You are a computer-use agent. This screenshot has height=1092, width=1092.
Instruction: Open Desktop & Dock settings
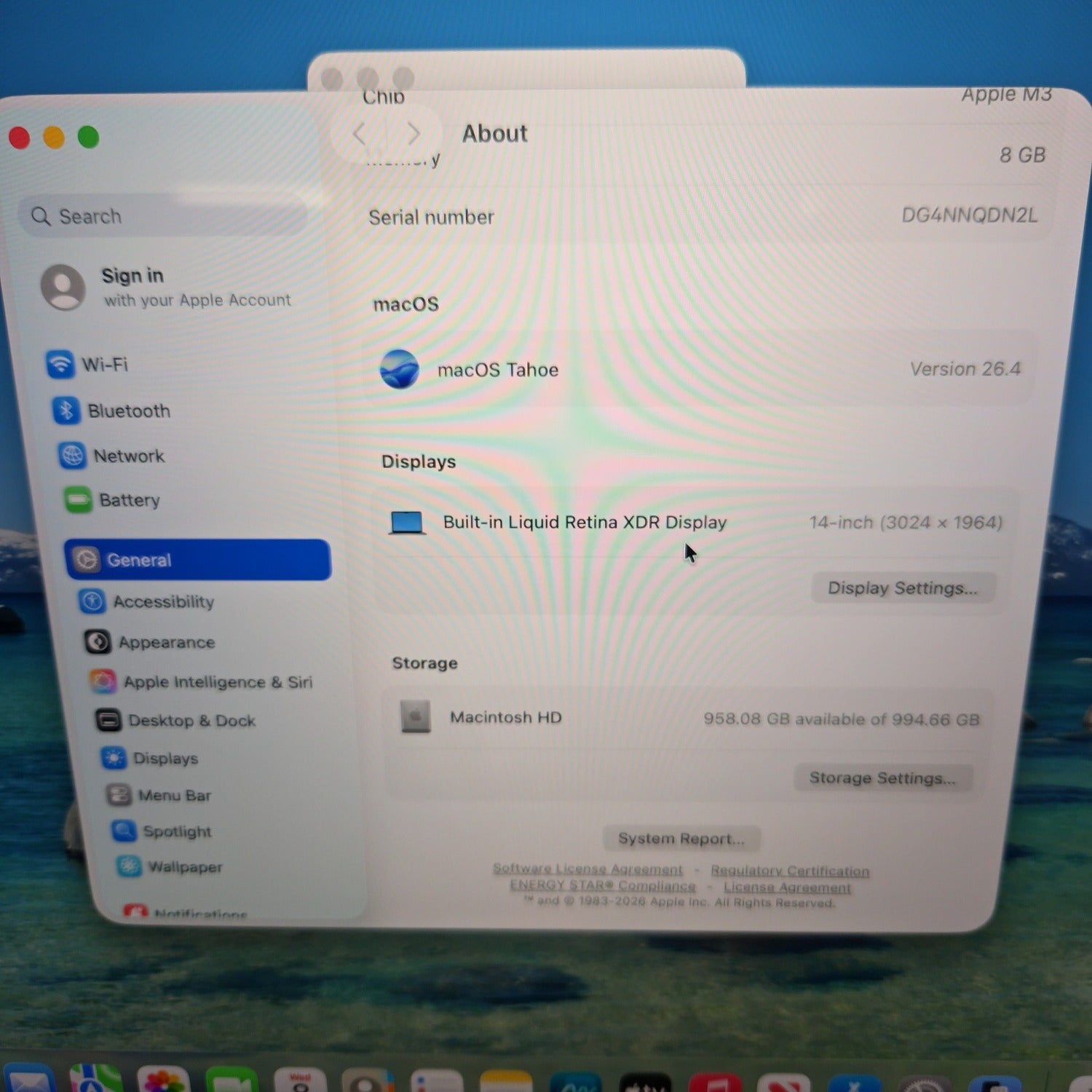click(x=191, y=721)
